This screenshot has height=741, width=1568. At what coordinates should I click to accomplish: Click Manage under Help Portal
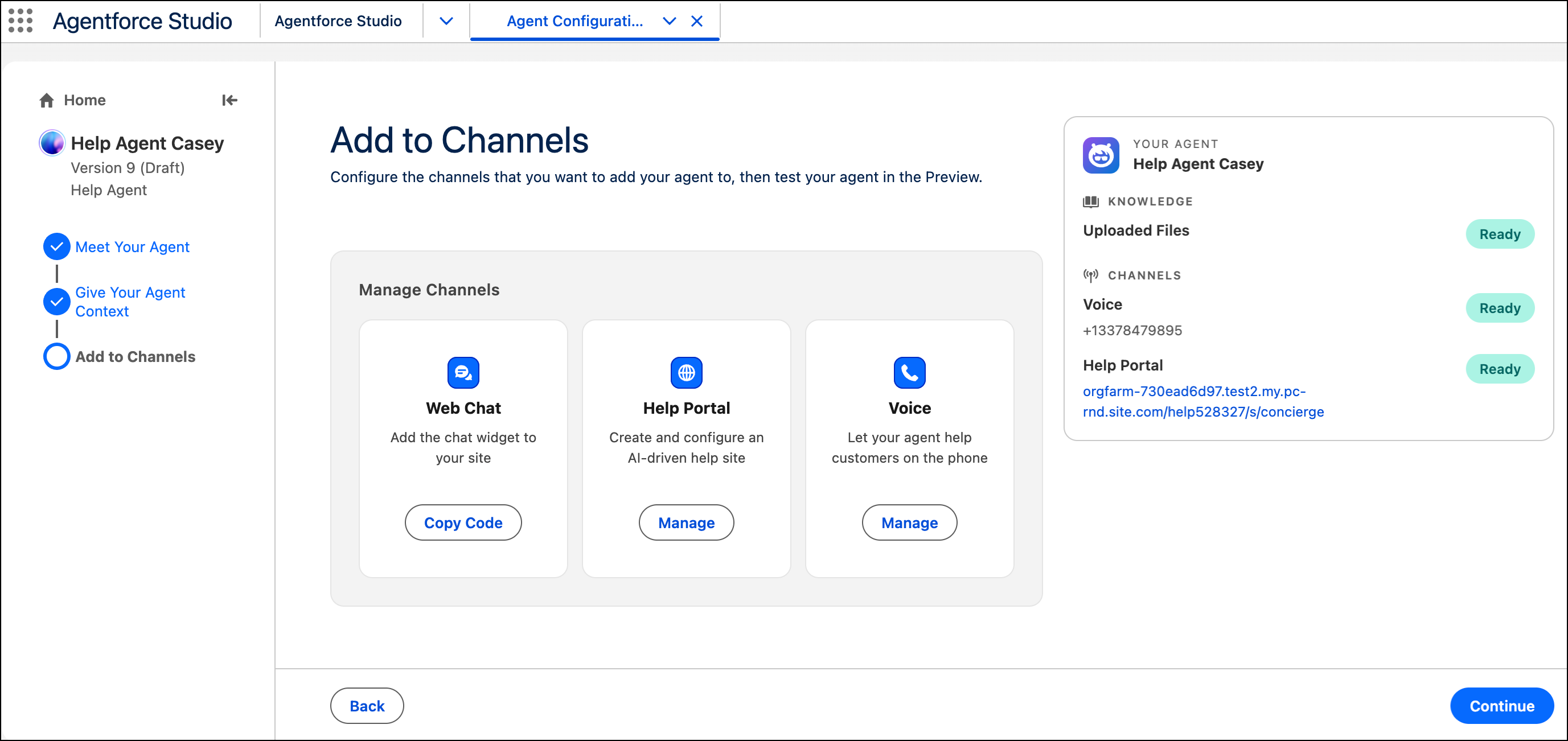[x=686, y=522]
